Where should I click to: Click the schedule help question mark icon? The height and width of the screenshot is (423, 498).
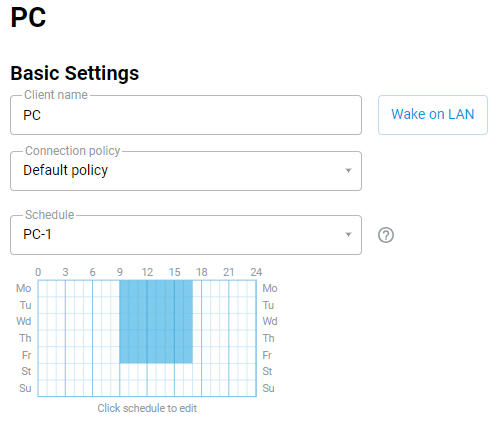(386, 235)
